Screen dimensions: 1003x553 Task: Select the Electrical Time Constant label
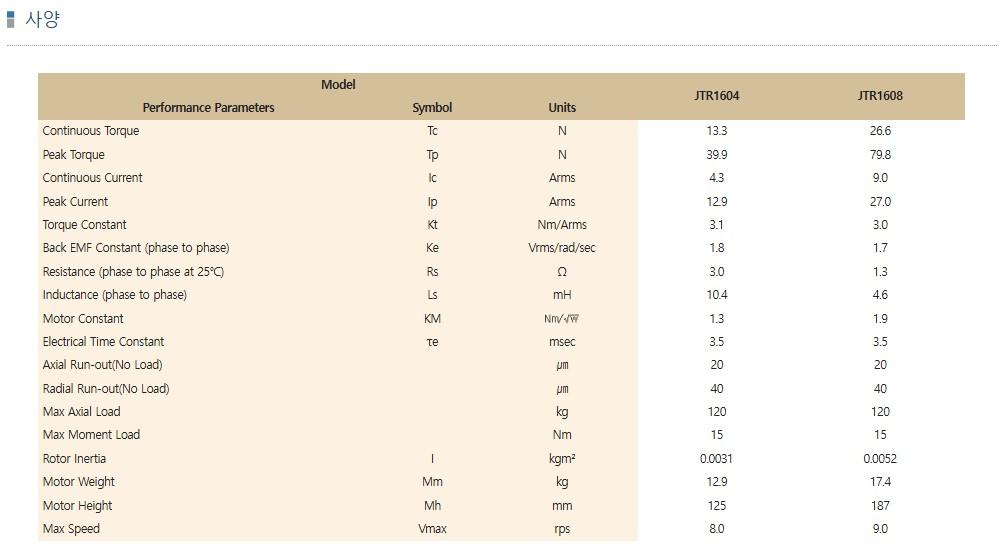104,341
